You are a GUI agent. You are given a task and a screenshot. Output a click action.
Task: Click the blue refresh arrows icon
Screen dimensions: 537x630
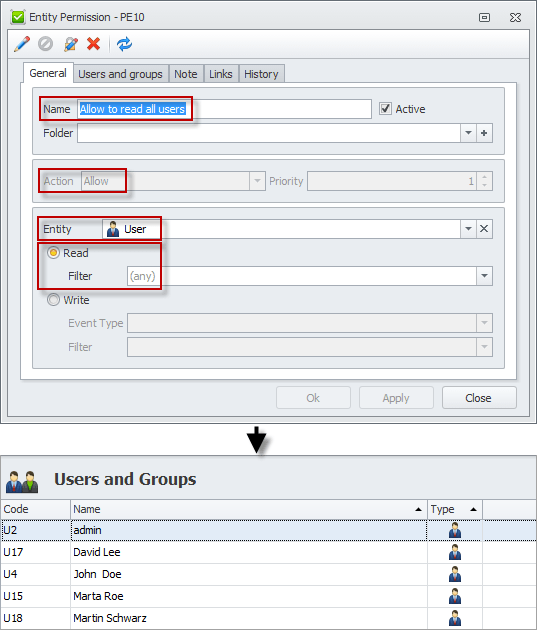[x=125, y=44]
